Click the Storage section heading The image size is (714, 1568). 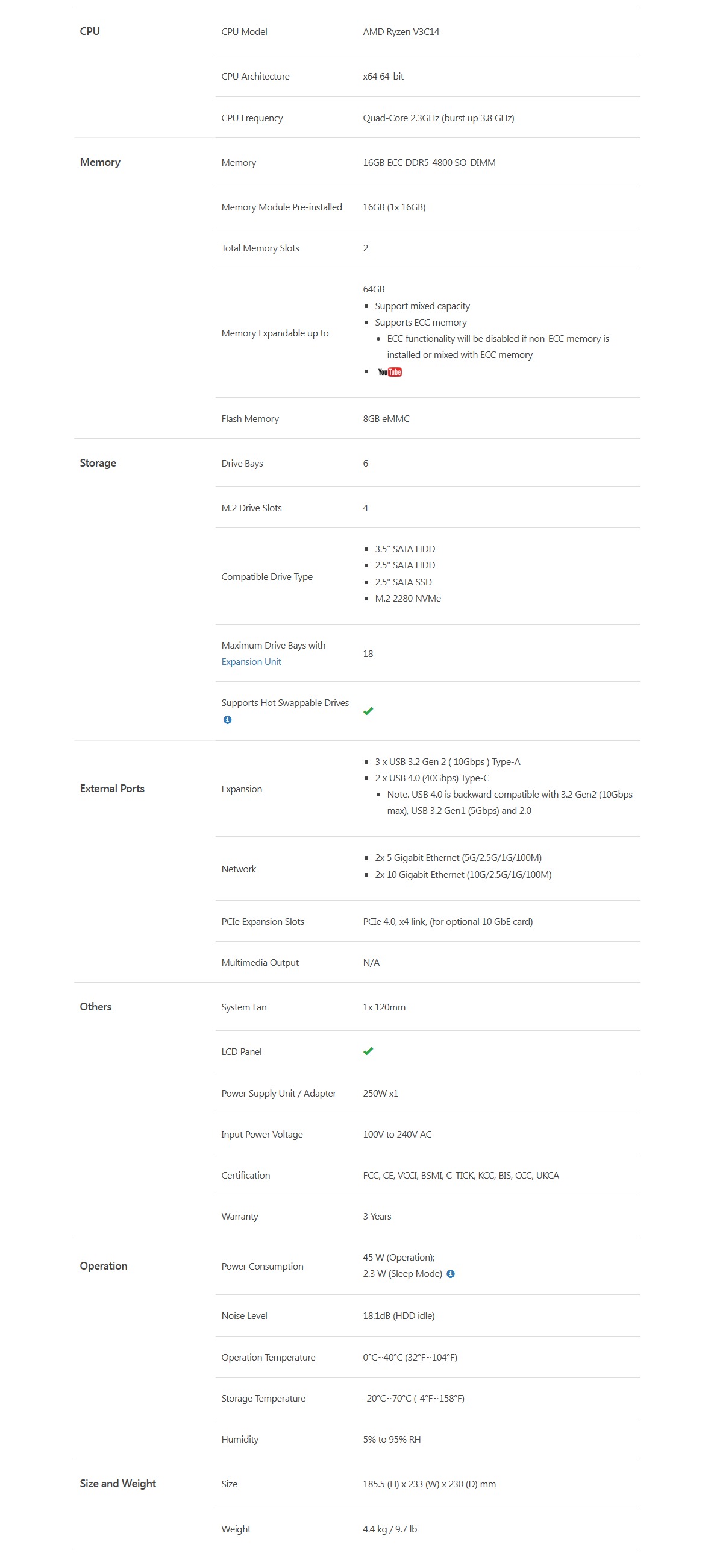tap(98, 462)
